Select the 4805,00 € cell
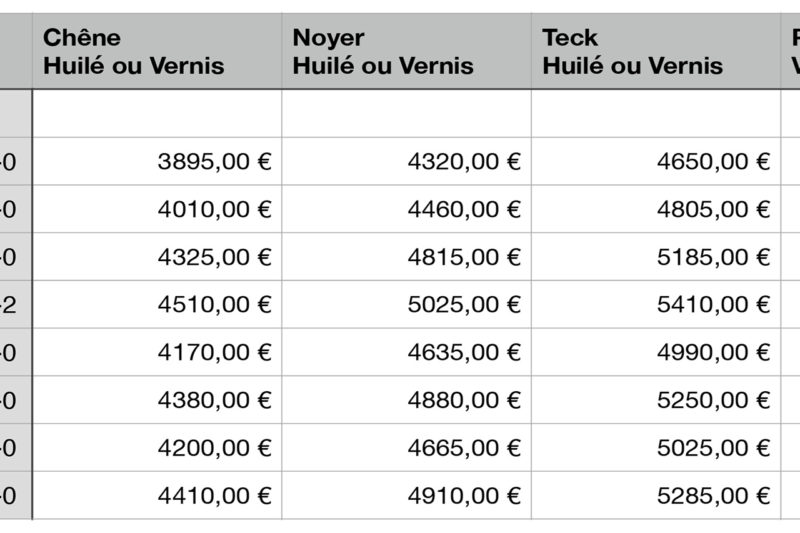This screenshot has width=800, height=533. point(713,210)
